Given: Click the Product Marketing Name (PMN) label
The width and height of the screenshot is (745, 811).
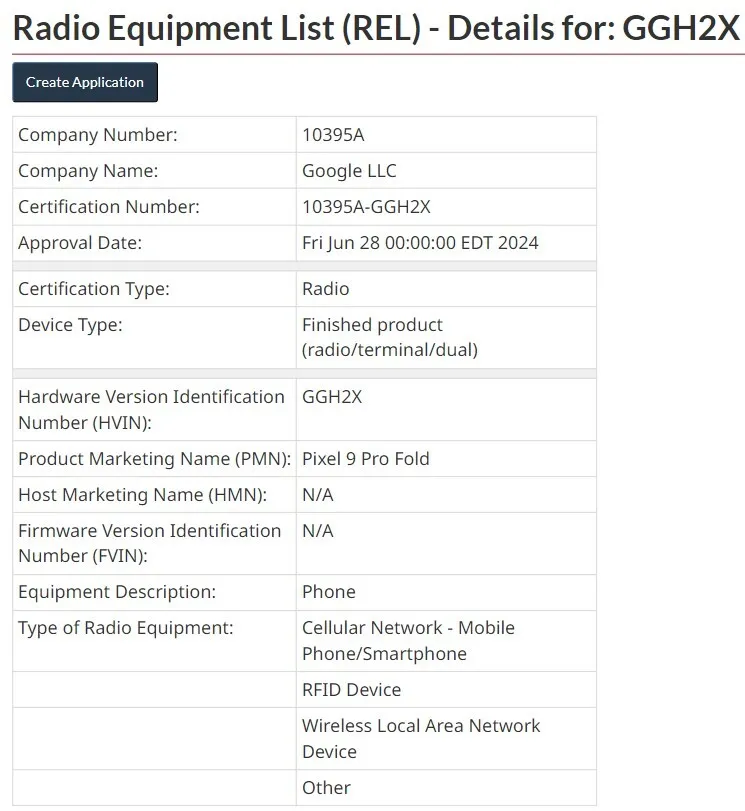Looking at the screenshot, I should 154,459.
